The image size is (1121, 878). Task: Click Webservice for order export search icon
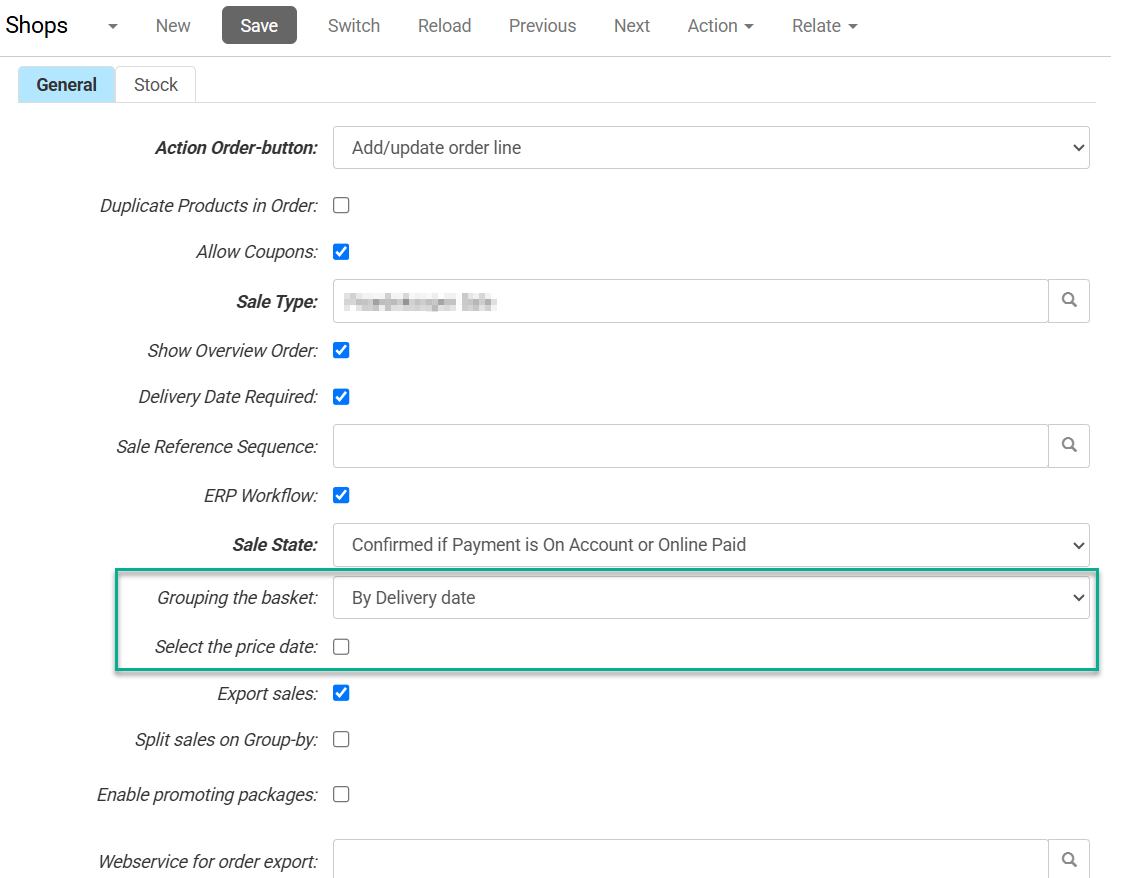point(1069,859)
